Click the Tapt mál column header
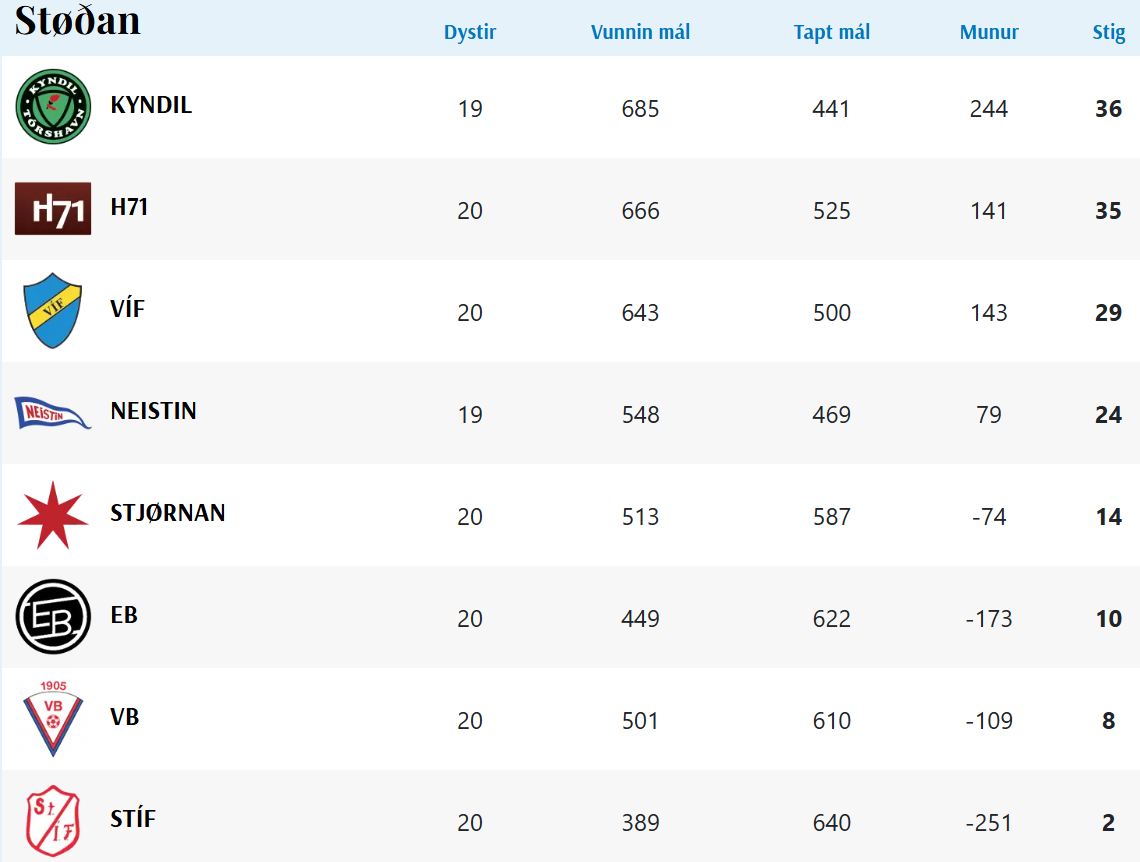 pyautogui.click(x=832, y=32)
